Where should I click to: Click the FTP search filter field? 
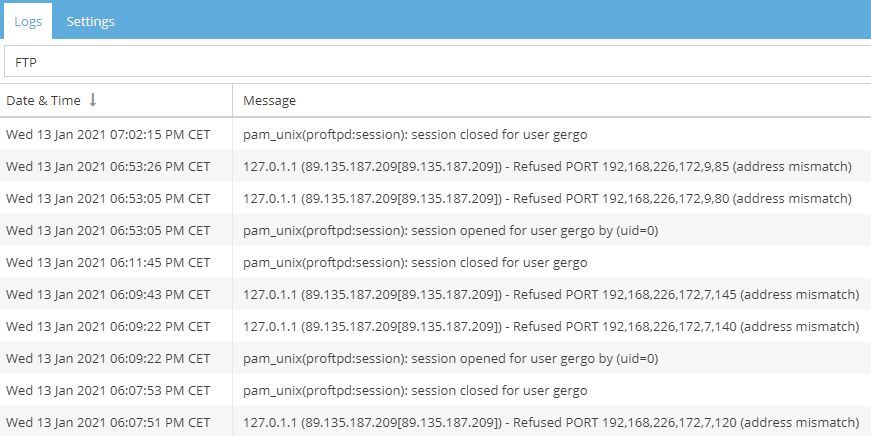(x=437, y=61)
